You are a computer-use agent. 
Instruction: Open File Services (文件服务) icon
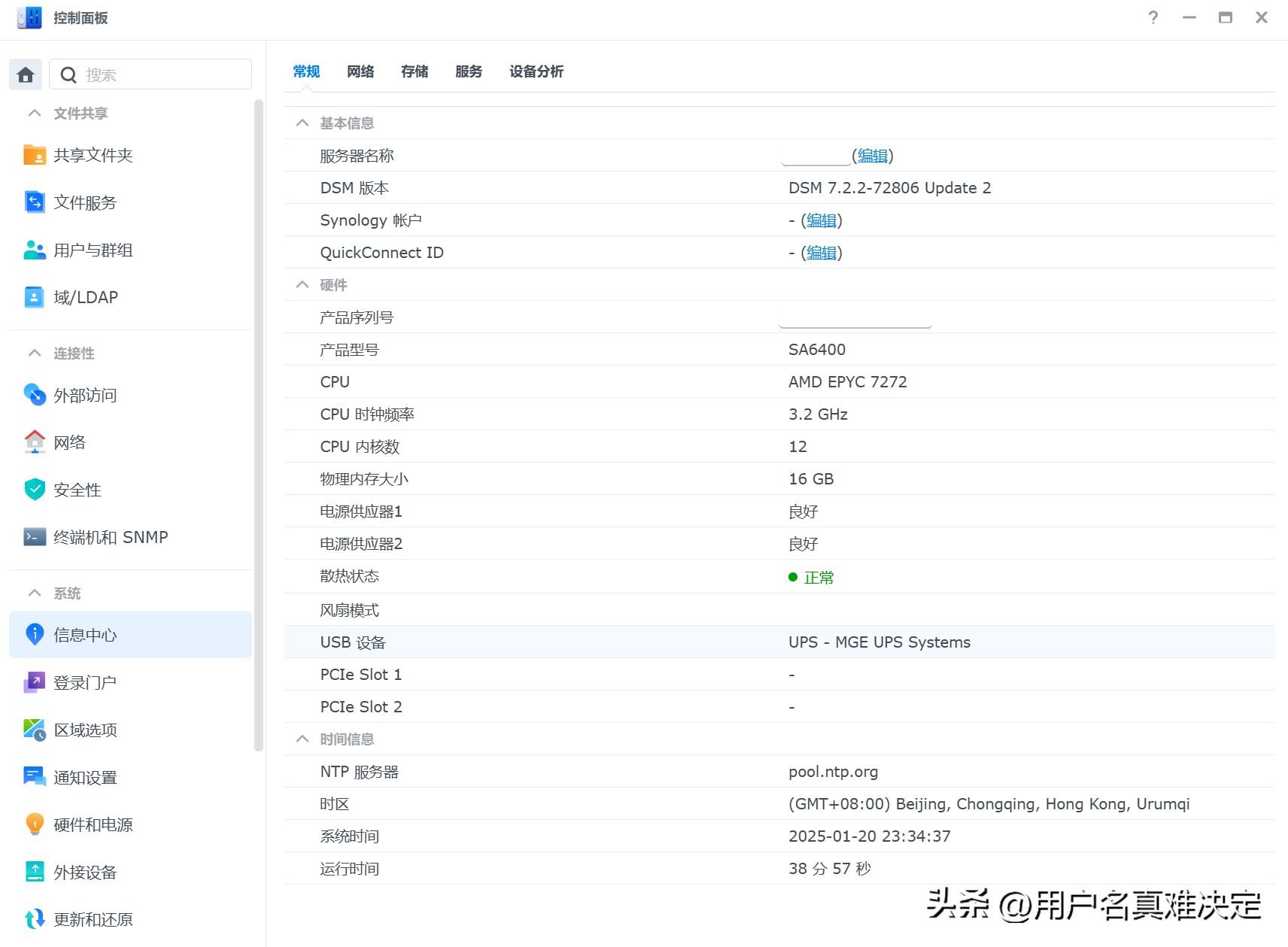35,202
